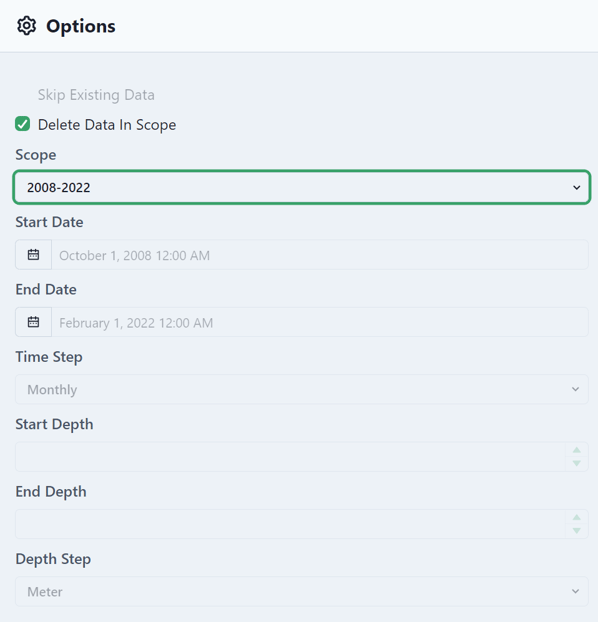Click the Time Step field label

click(x=49, y=357)
